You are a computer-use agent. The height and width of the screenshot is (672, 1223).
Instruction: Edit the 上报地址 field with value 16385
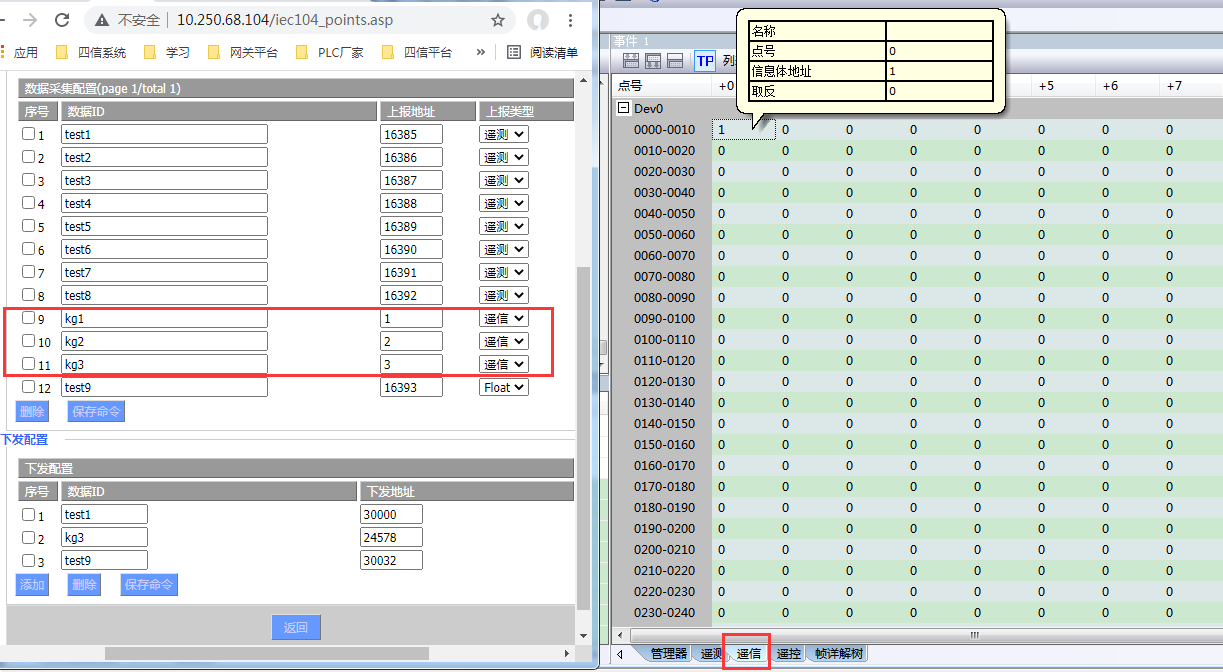pyautogui.click(x=411, y=134)
